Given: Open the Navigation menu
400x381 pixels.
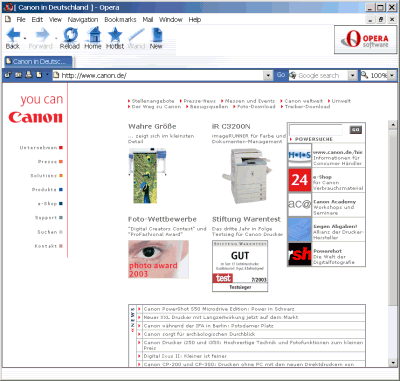Looking at the screenshot, I should point(83,20).
